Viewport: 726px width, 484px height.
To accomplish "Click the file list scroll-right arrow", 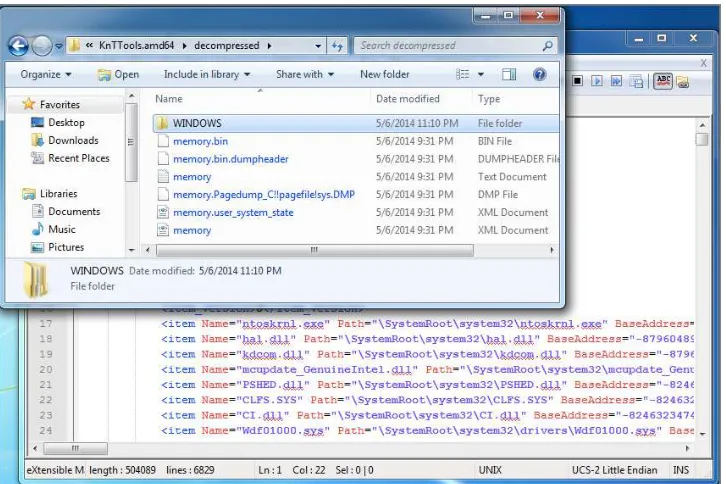I will point(551,250).
